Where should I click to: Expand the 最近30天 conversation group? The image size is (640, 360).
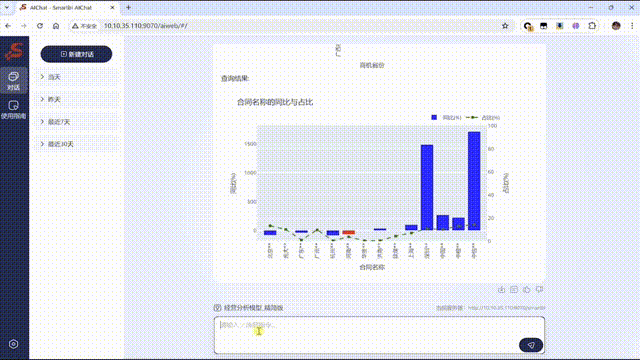(78, 144)
